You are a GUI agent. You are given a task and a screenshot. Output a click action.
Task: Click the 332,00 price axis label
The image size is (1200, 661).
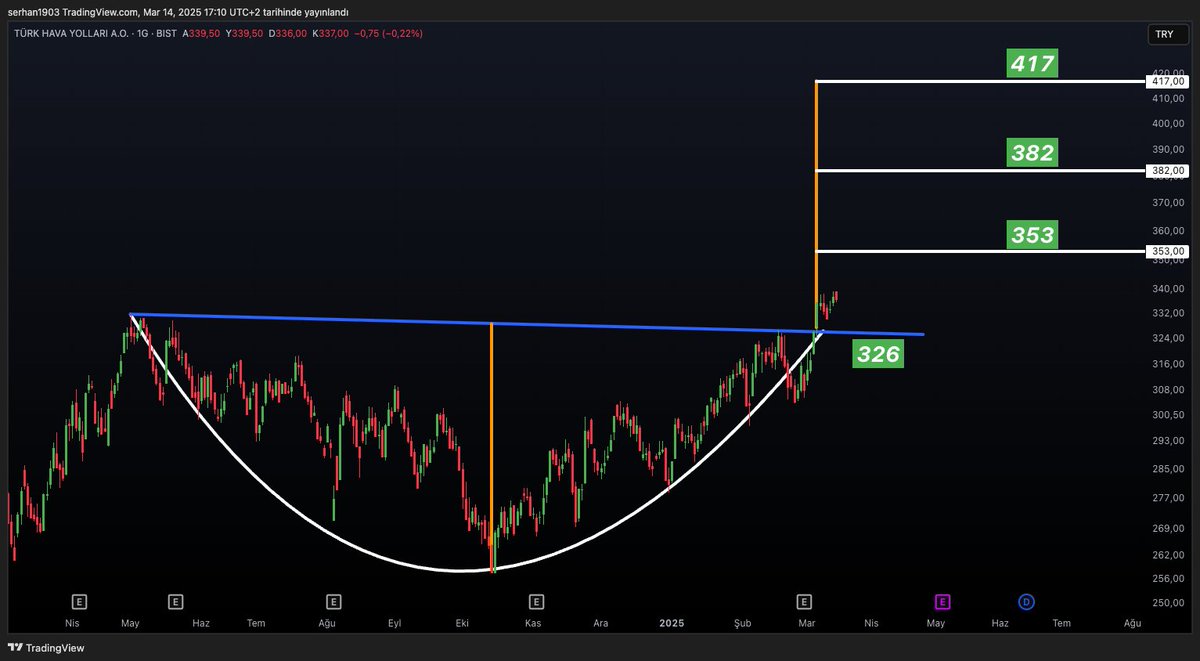pos(1168,313)
